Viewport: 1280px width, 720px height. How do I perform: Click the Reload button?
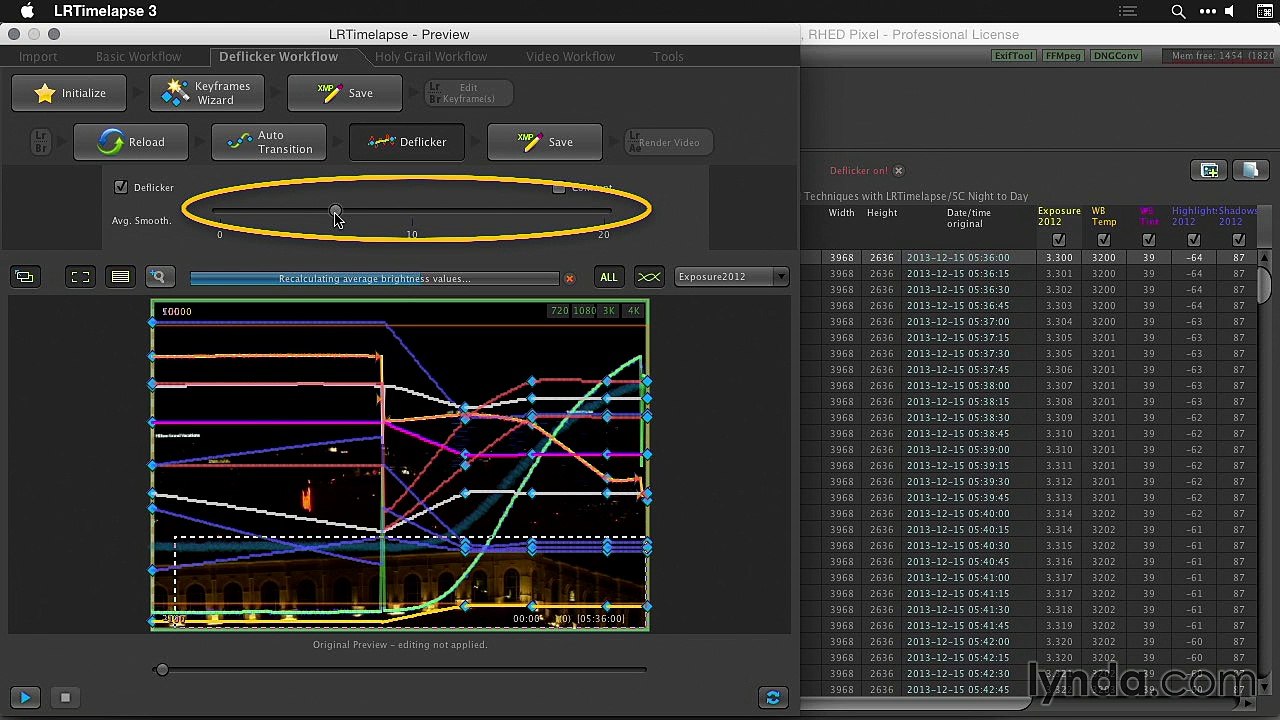coord(130,142)
